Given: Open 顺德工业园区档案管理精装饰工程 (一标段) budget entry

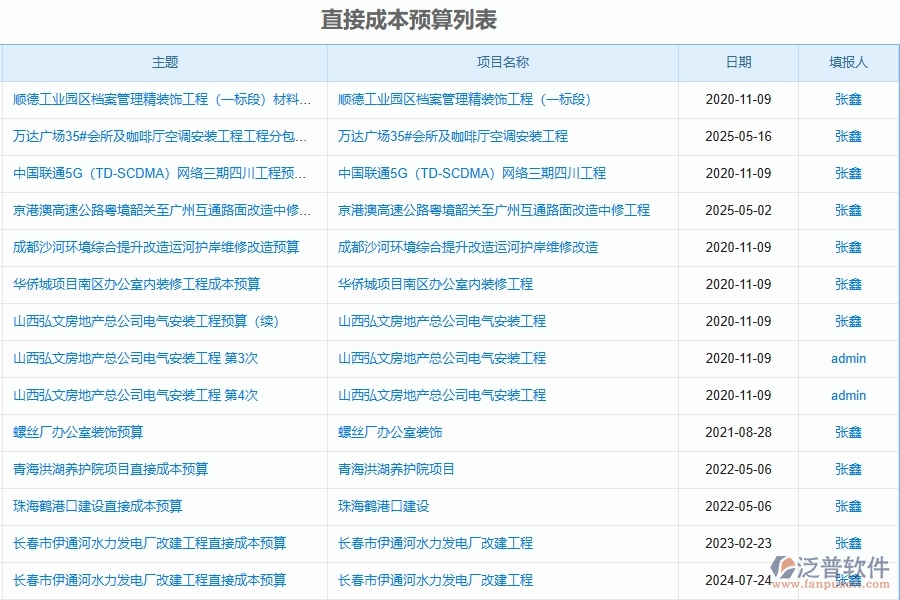Looking at the screenshot, I should (160, 99).
